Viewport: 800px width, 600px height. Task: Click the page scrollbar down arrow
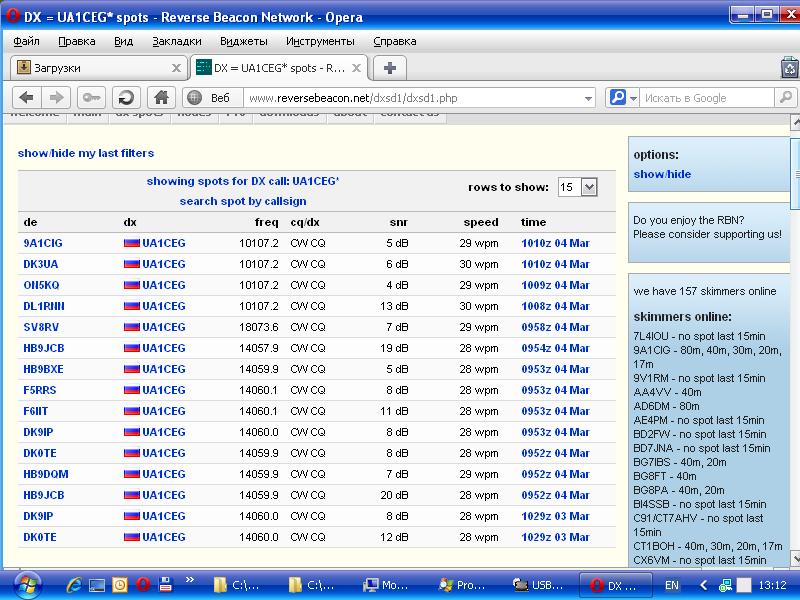pyautogui.click(x=795, y=557)
